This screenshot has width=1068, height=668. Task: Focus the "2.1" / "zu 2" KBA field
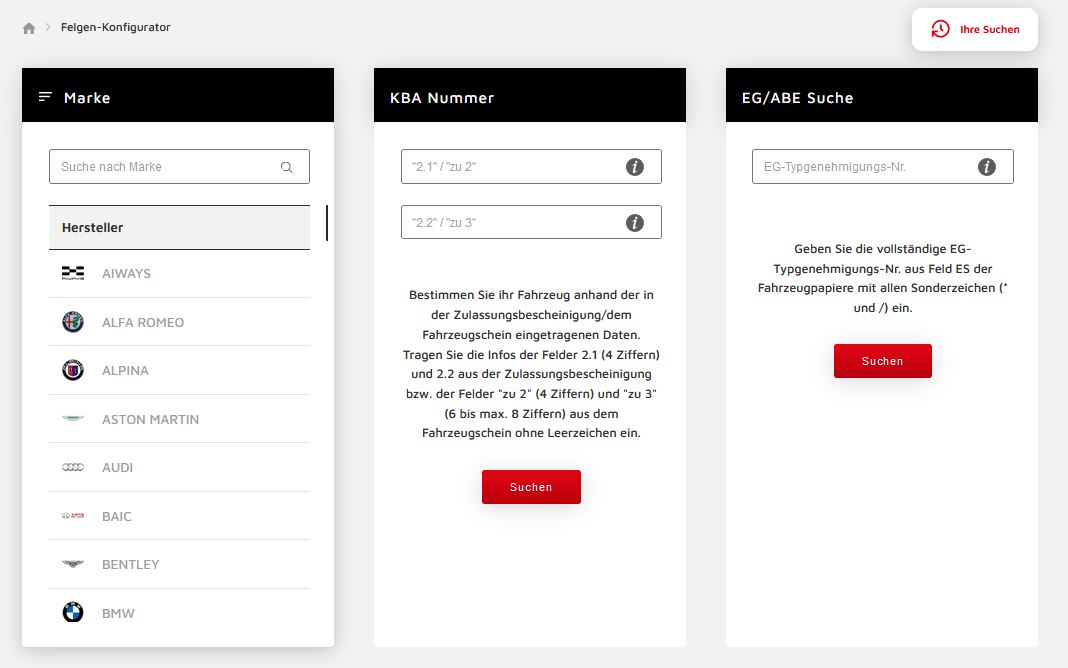point(531,167)
